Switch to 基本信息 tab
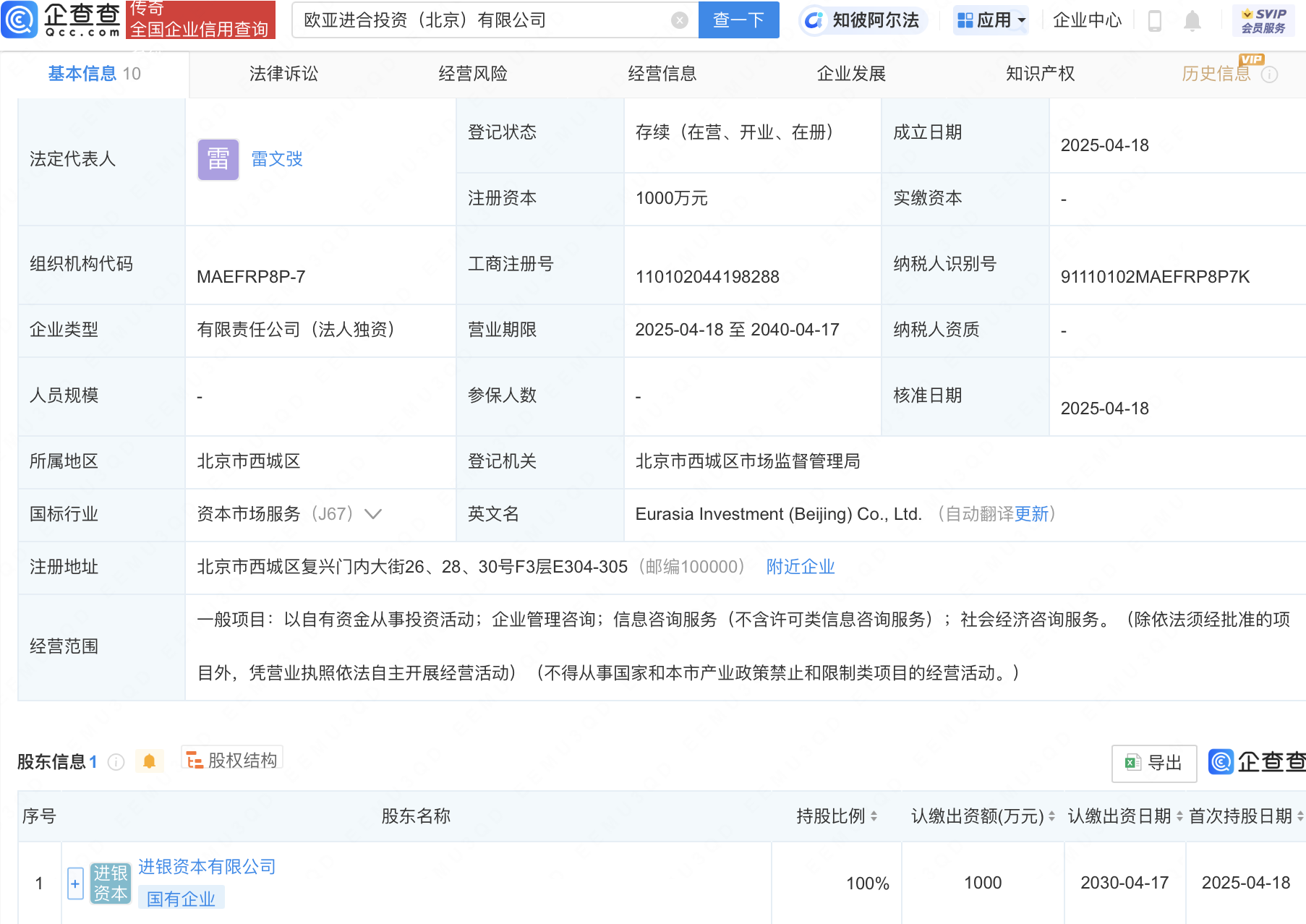1306x924 pixels. click(x=94, y=74)
